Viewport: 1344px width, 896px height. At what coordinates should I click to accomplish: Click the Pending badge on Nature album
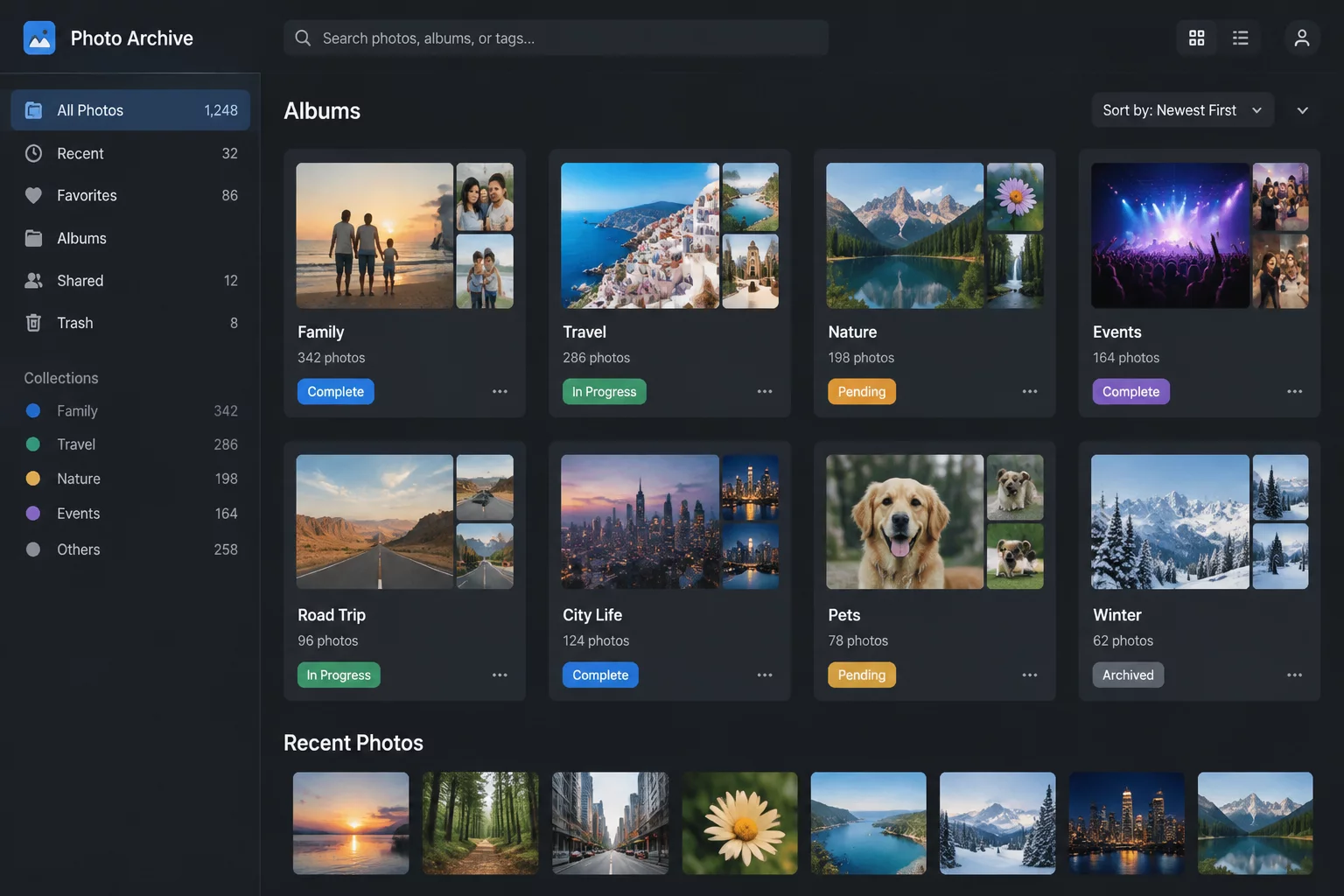pos(862,391)
